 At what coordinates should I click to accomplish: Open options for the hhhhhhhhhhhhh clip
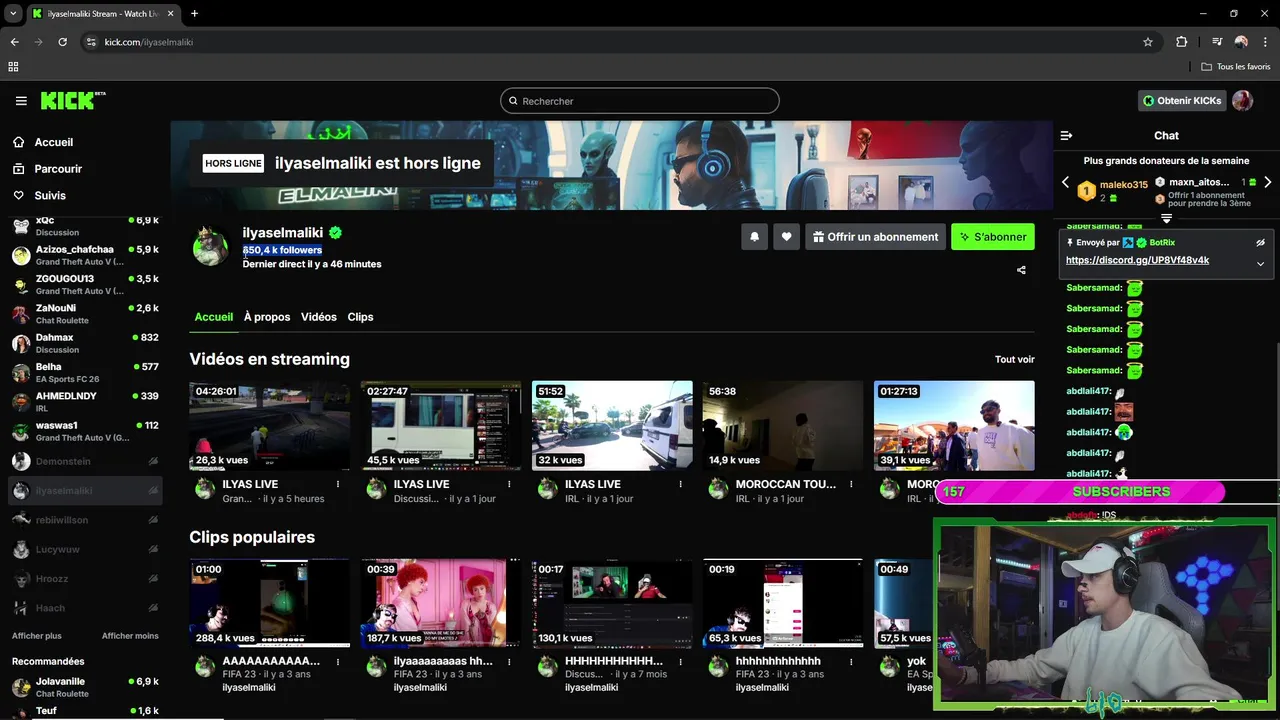(x=852, y=661)
